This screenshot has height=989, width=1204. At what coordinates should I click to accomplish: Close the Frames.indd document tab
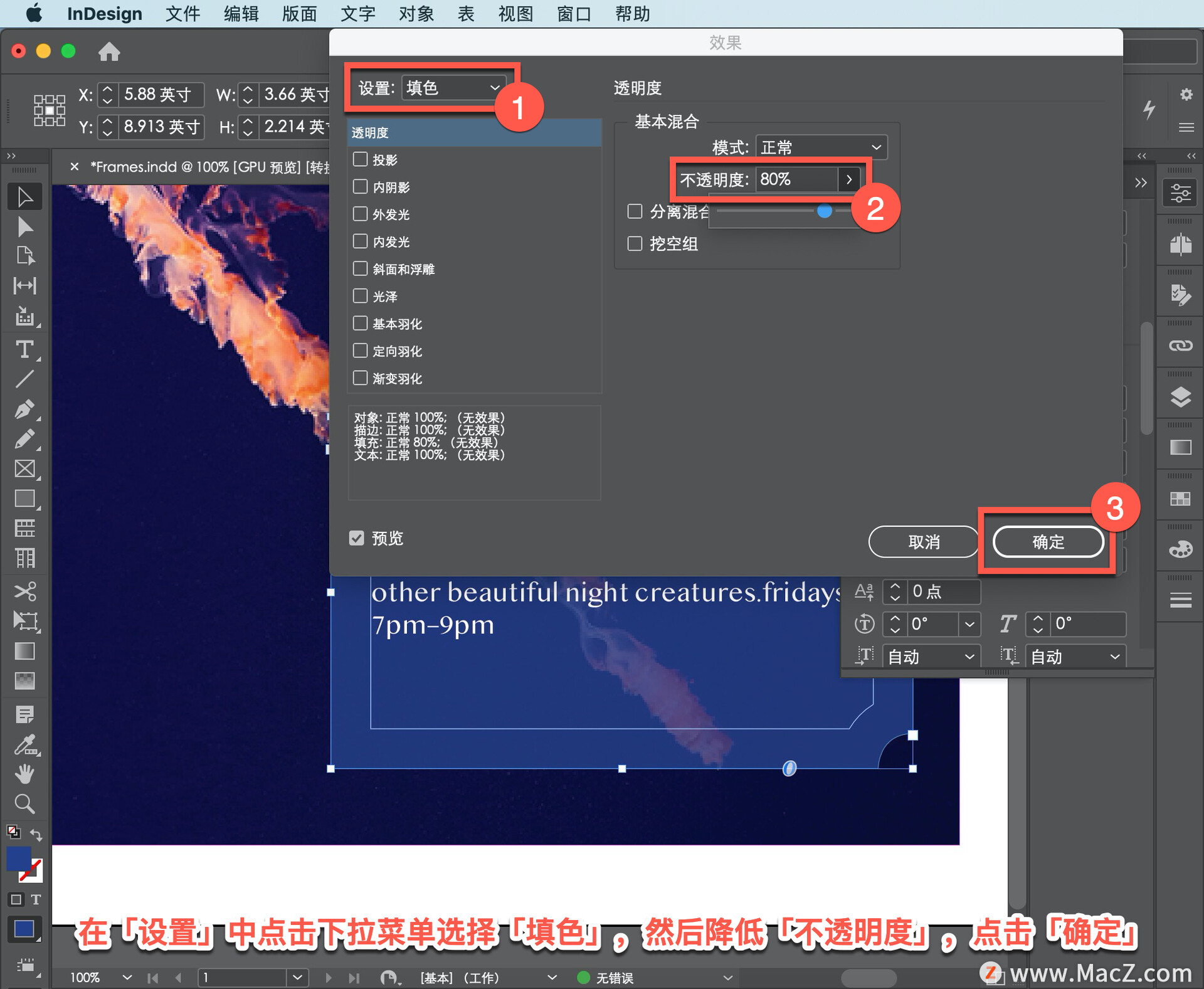point(75,166)
